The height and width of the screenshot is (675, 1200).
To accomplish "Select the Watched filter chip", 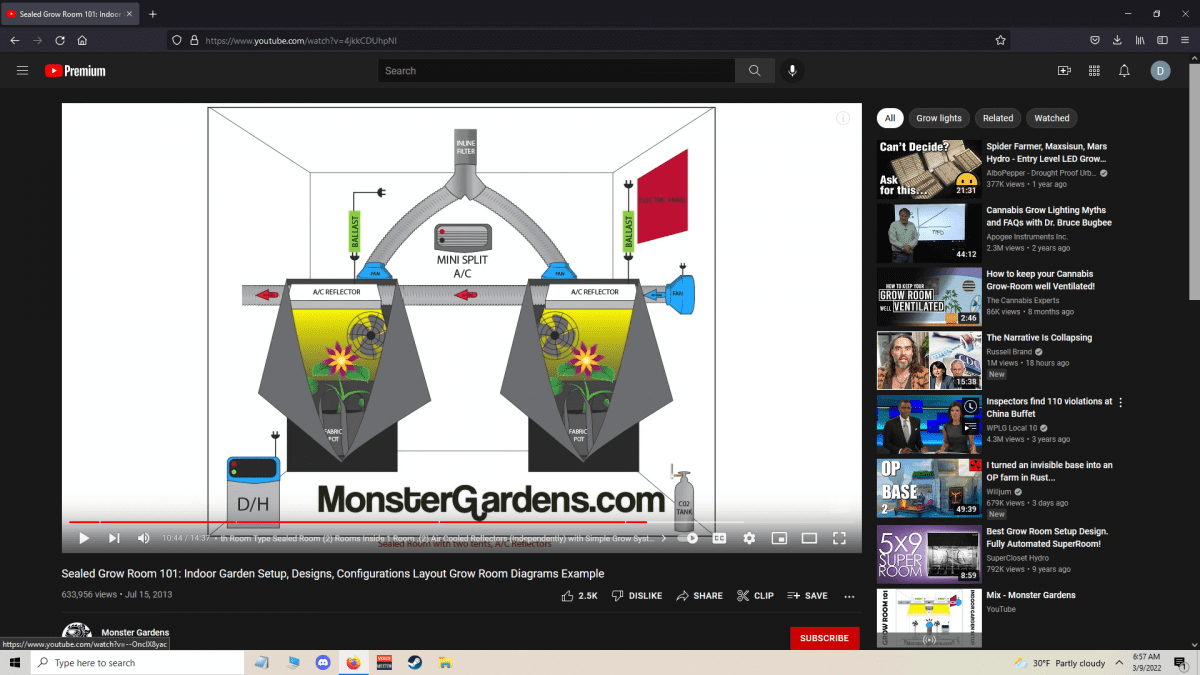I will point(1051,118).
